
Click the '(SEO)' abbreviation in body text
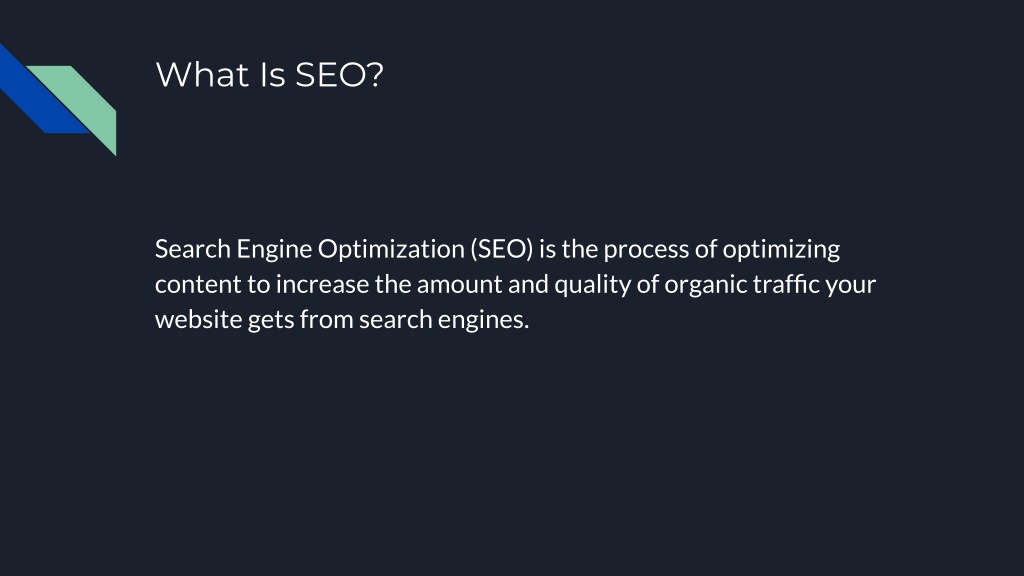click(502, 249)
